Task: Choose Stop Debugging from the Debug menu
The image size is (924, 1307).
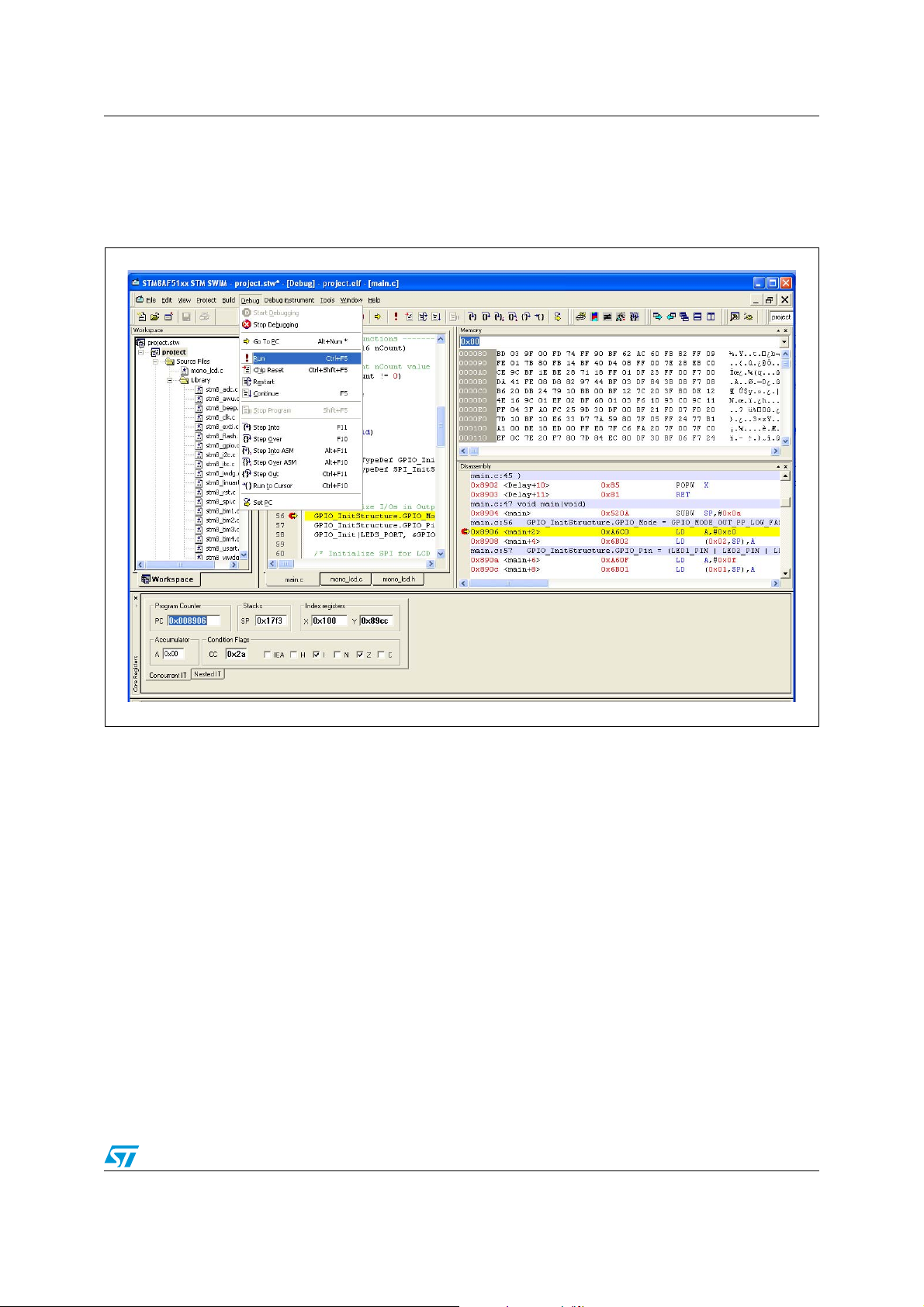Action: tap(300, 325)
